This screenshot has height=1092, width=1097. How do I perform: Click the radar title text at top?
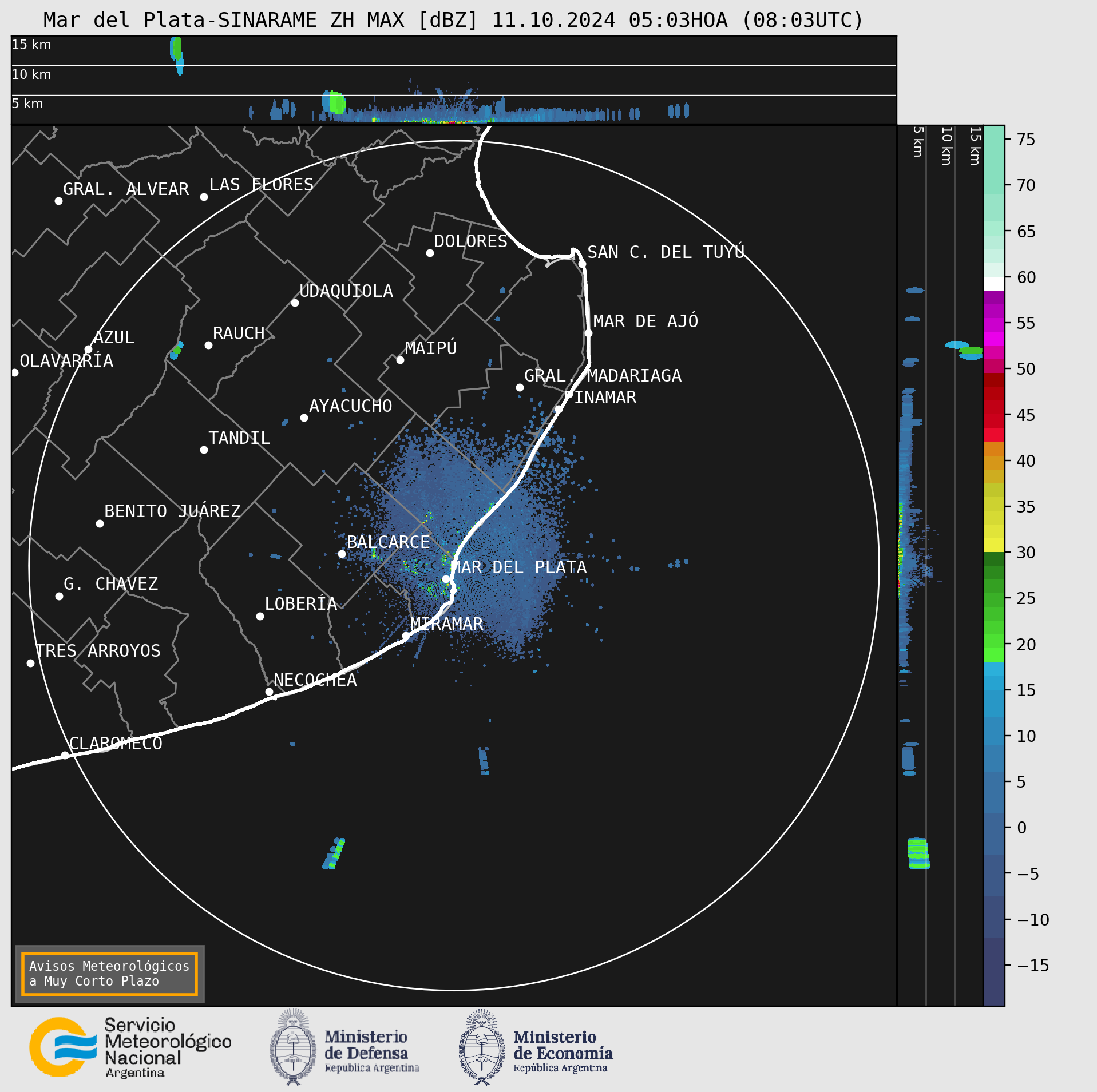(x=453, y=21)
